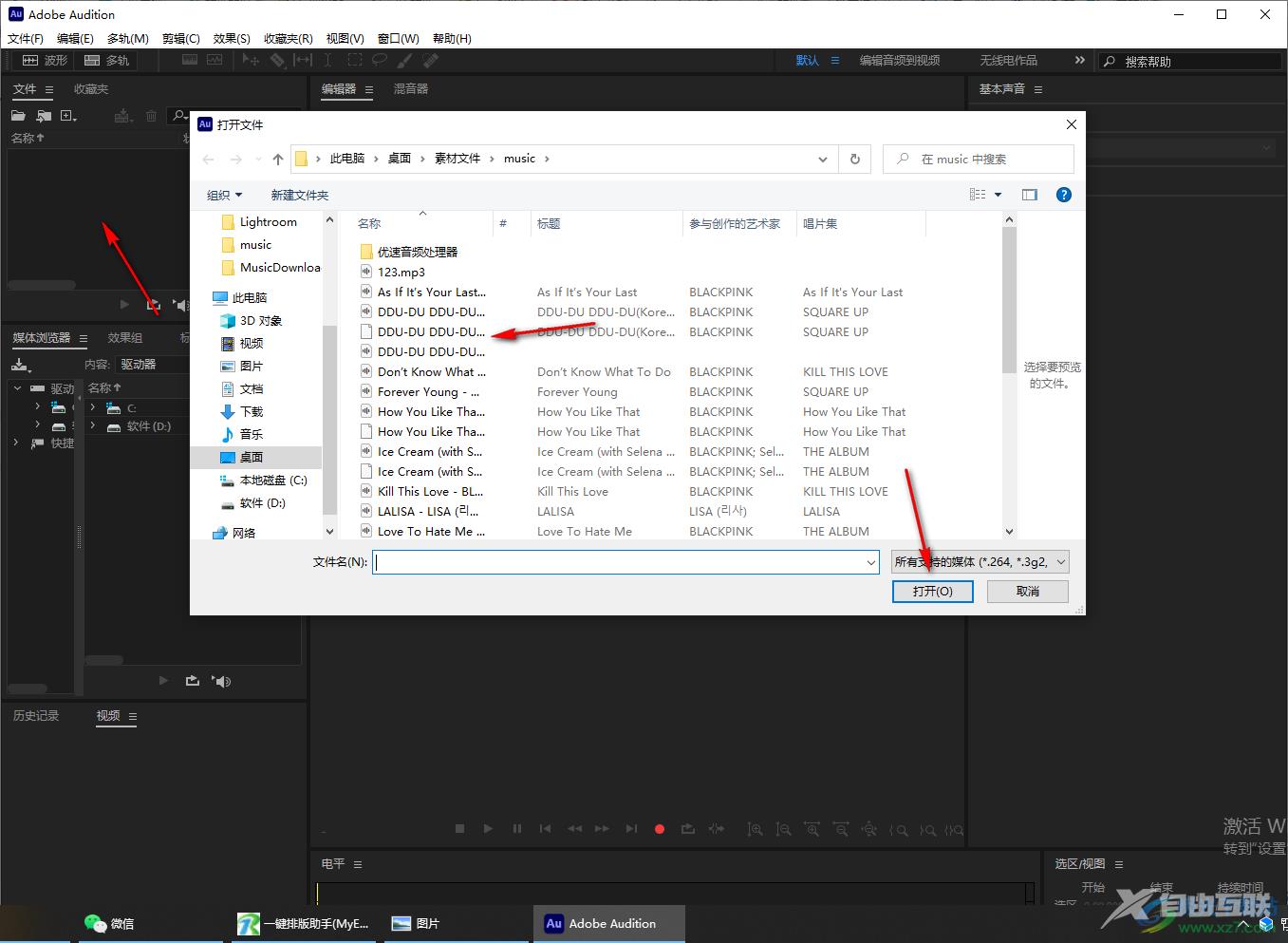Open WeChat from the taskbar
1288x943 pixels.
point(109,923)
